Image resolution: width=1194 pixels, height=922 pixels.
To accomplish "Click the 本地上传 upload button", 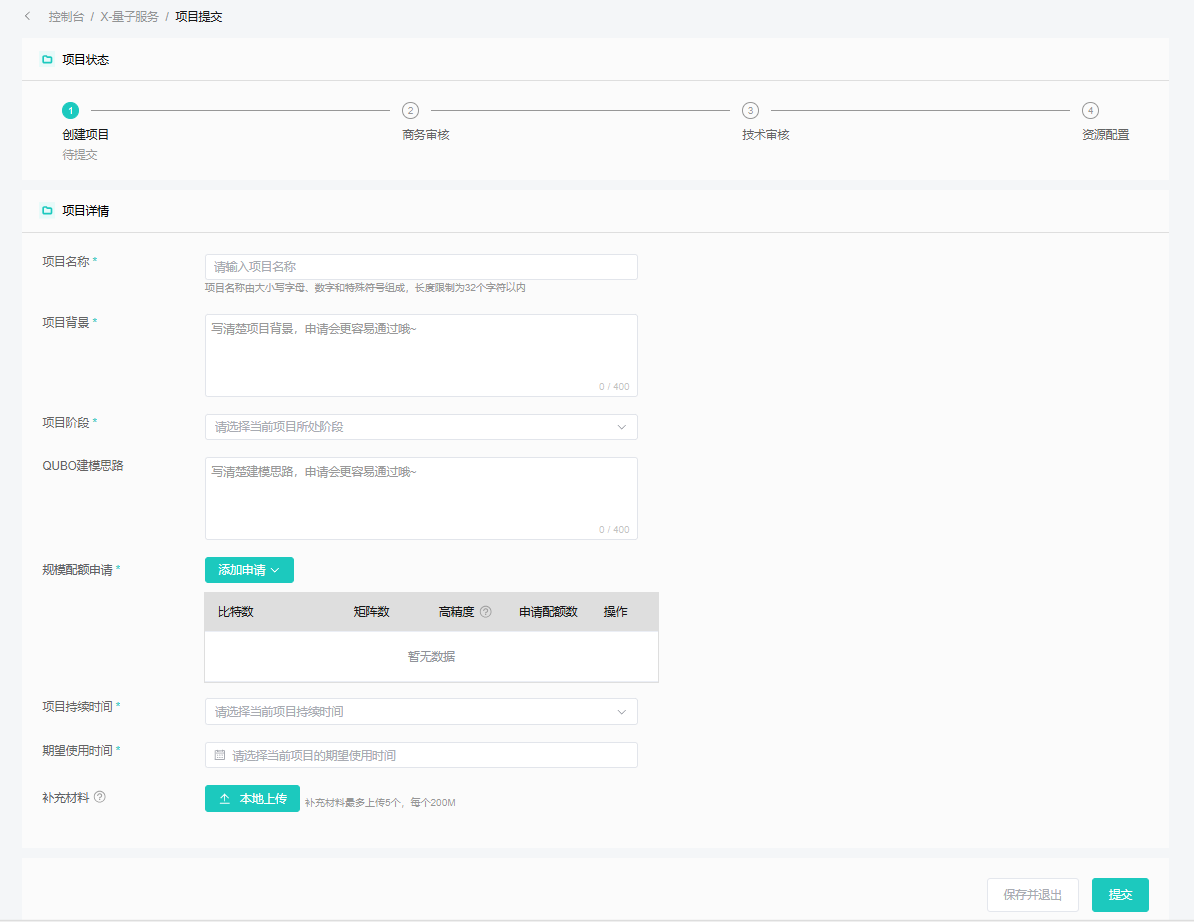I will click(x=252, y=799).
